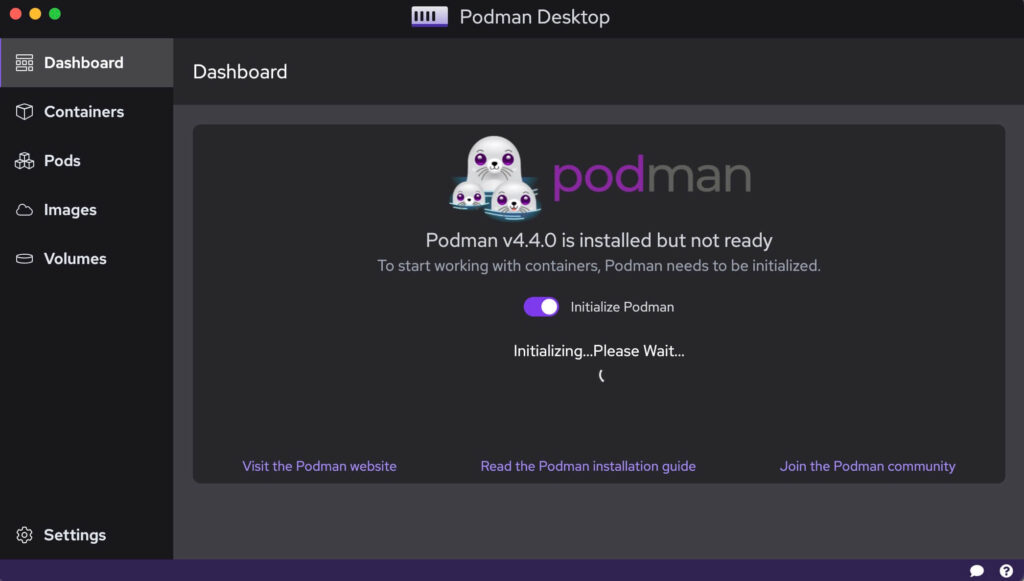
Task: Click the Containers cube icon
Action: click(x=24, y=112)
